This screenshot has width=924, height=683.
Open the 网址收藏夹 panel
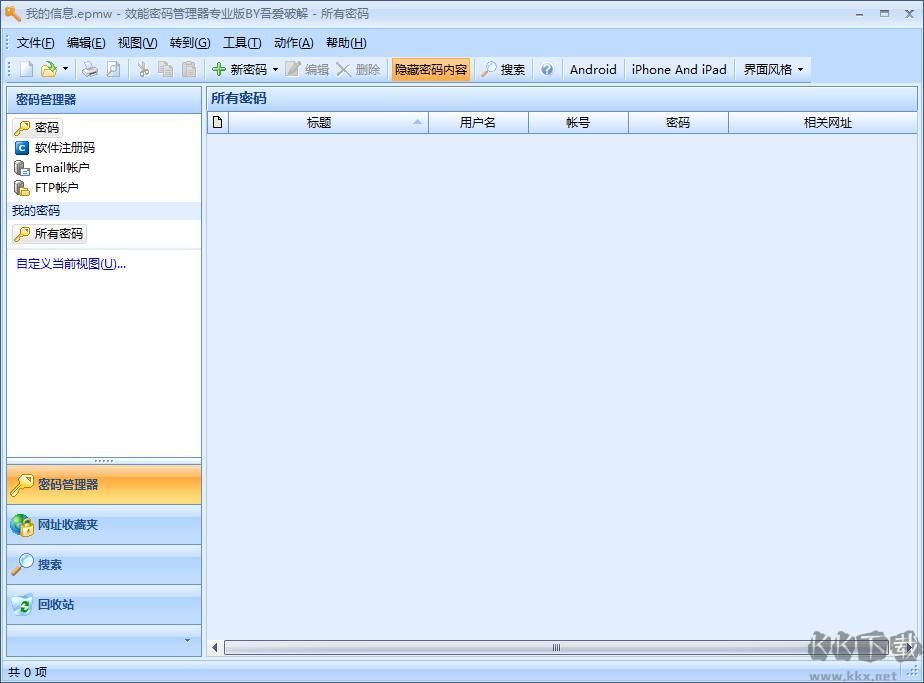tap(70, 524)
